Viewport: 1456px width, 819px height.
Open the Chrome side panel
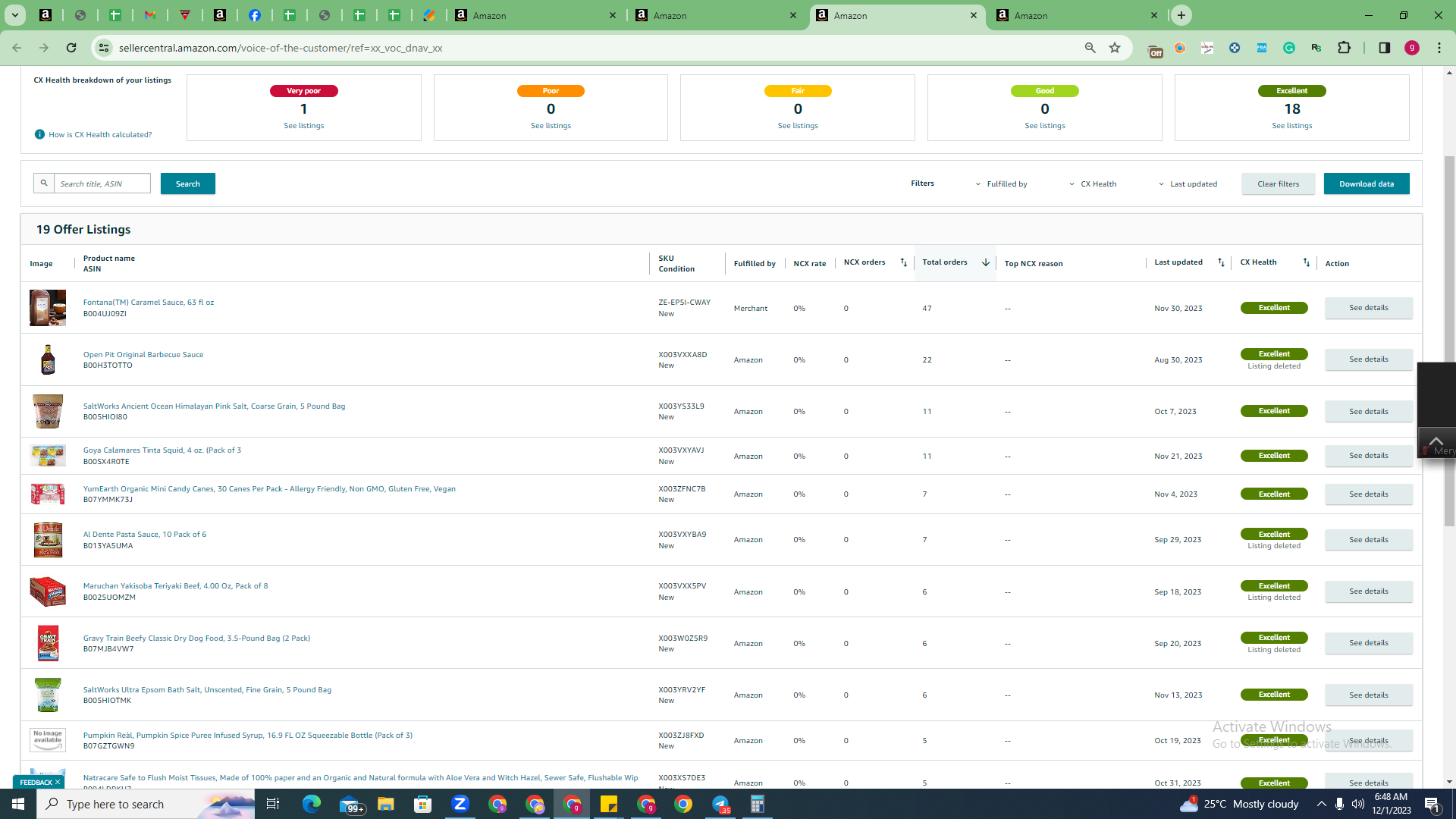1385,48
